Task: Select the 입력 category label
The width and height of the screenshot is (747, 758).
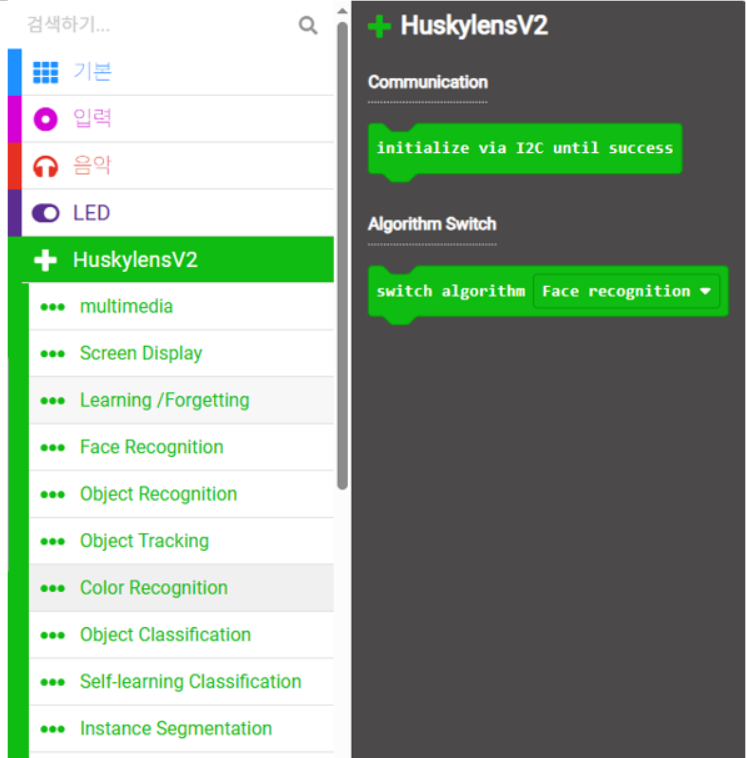Action: [x=92, y=118]
